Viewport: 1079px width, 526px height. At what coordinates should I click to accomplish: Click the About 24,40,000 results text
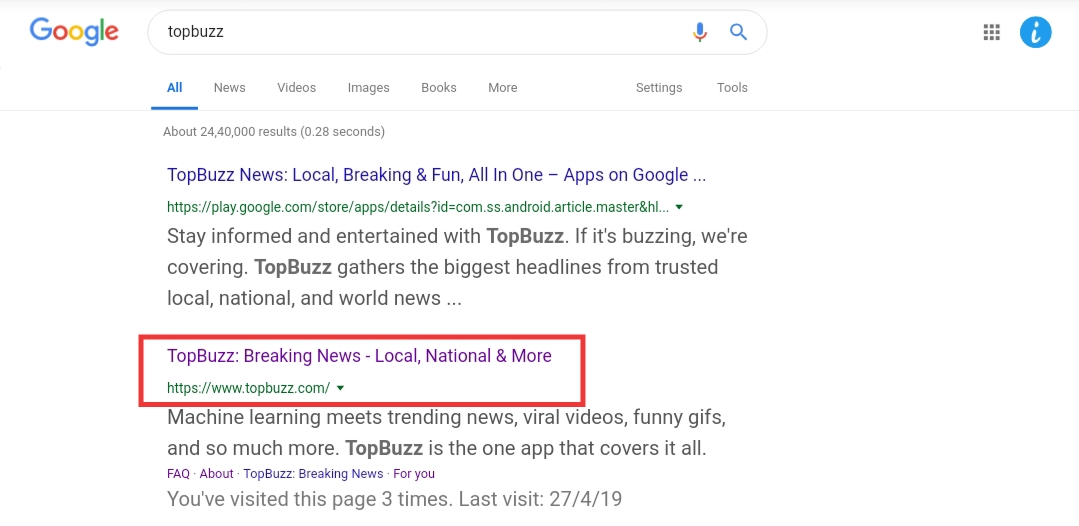pyautogui.click(x=274, y=132)
